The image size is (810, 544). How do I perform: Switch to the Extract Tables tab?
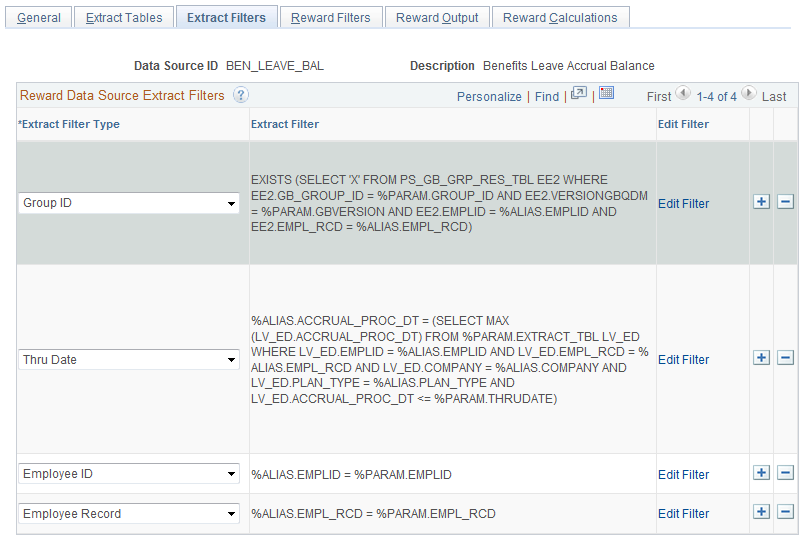(124, 18)
